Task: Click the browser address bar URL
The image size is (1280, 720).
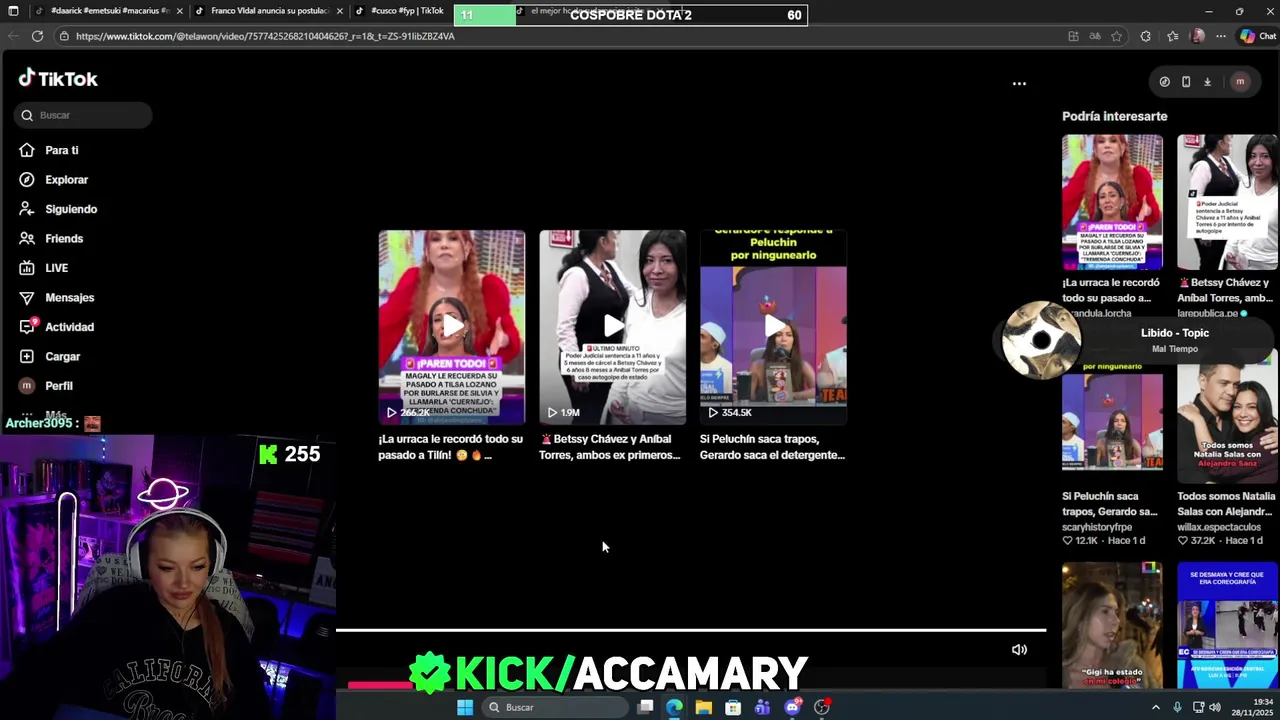Action: (265, 36)
